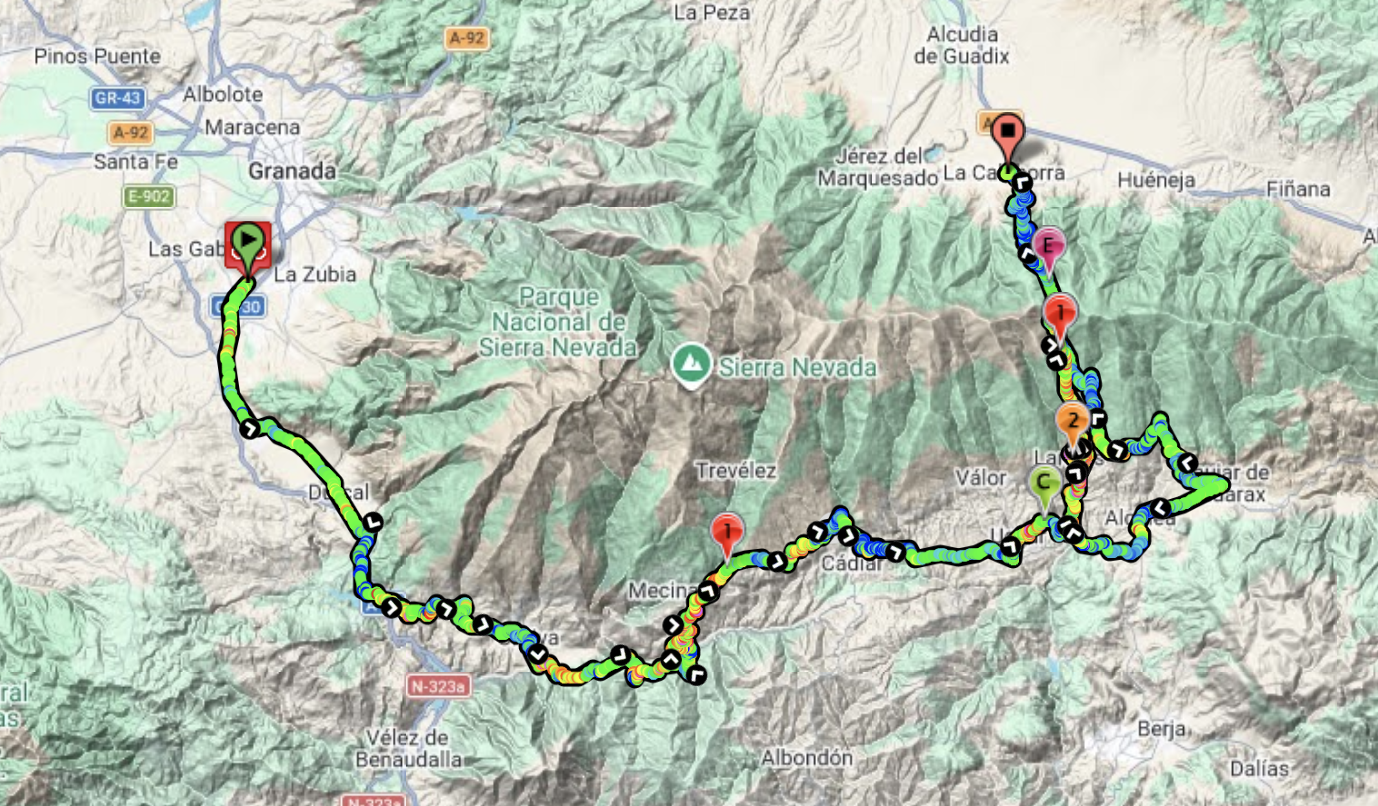Select the finish marker with black stop square
This screenshot has width=1378, height=806.
pos(1009,136)
